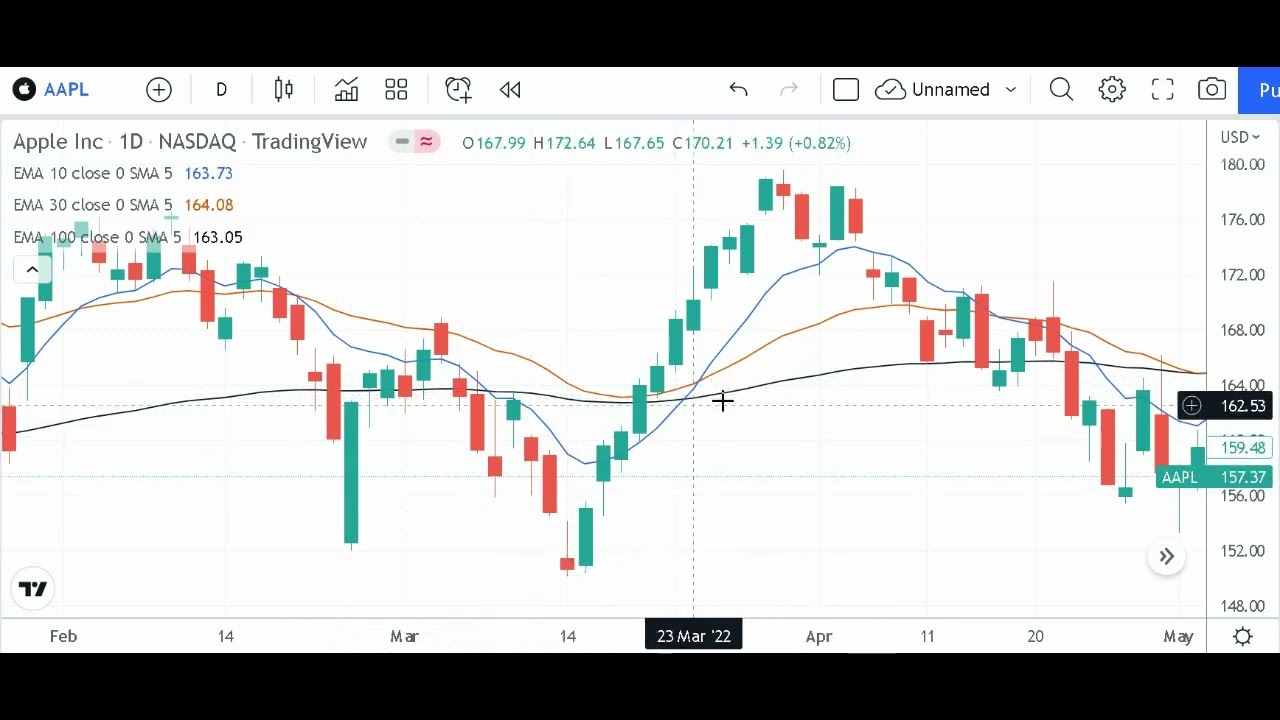Open the USD currency dropdown
This screenshot has width=1280, height=720.
[x=1240, y=137]
